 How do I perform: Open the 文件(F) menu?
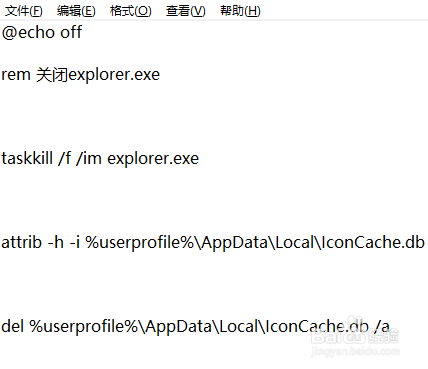[23, 11]
